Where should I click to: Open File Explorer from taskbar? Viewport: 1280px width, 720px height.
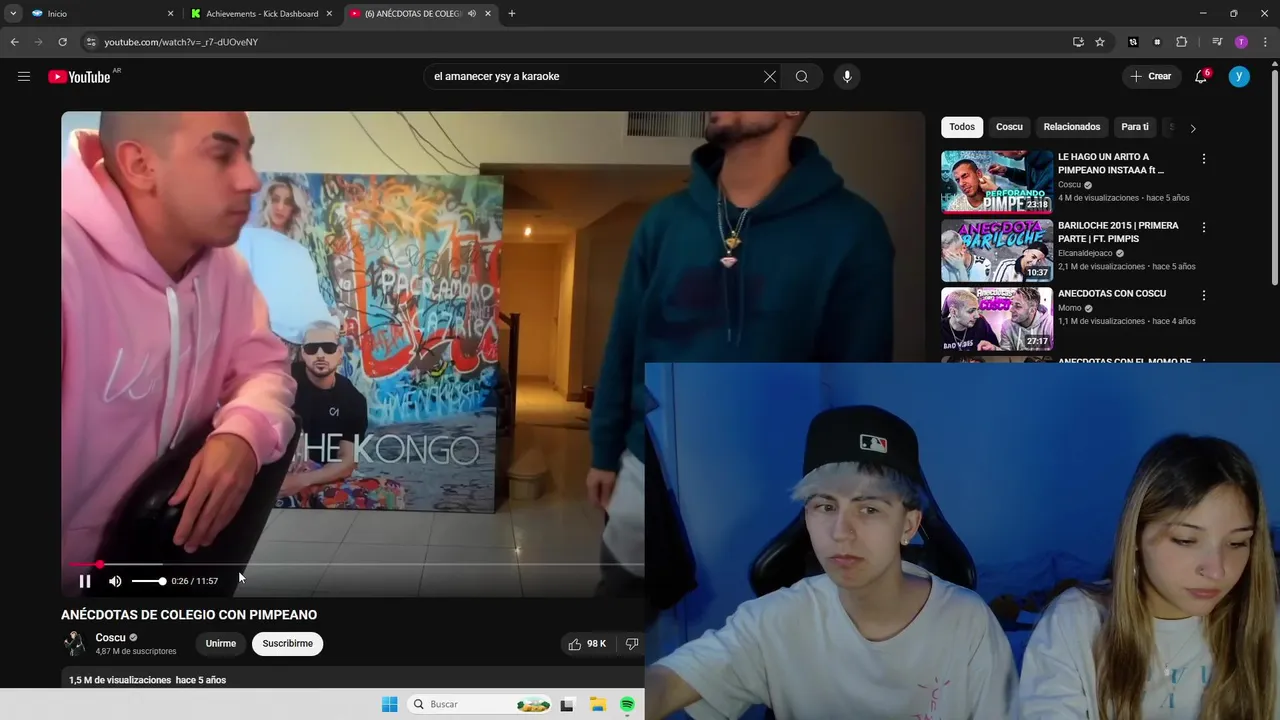tap(597, 705)
